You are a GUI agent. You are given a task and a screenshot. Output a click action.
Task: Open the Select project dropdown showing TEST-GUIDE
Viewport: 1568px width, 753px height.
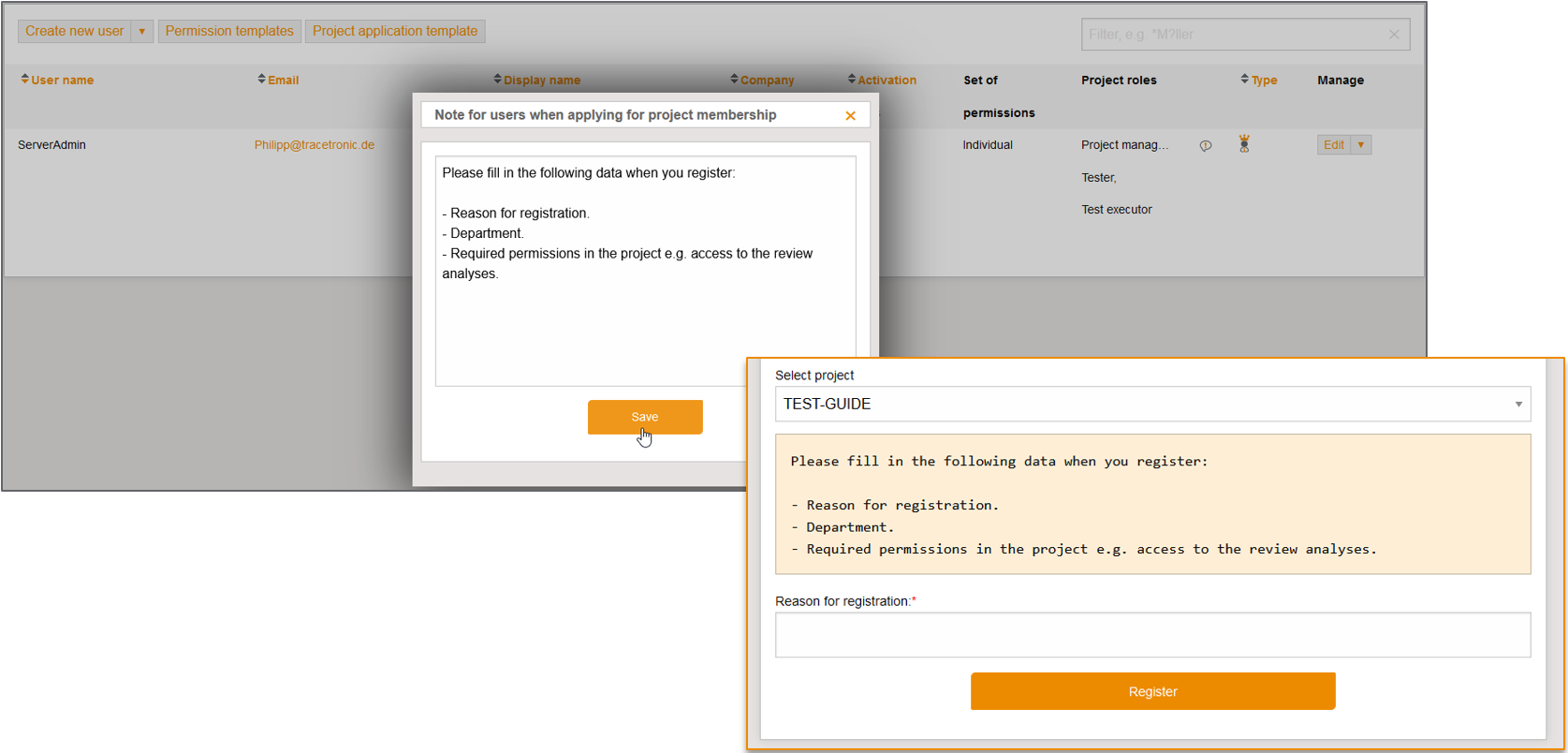(1152, 405)
